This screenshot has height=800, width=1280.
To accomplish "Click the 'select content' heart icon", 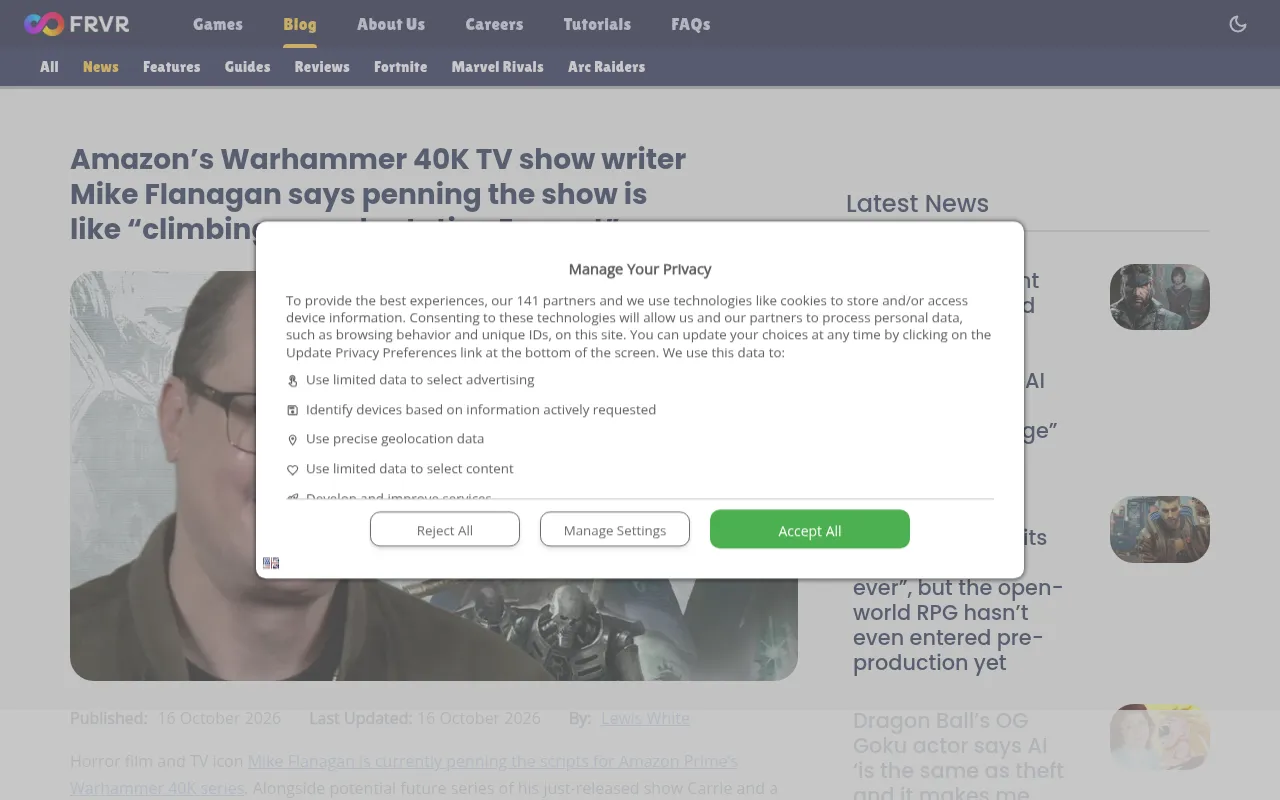I will 293,469.
